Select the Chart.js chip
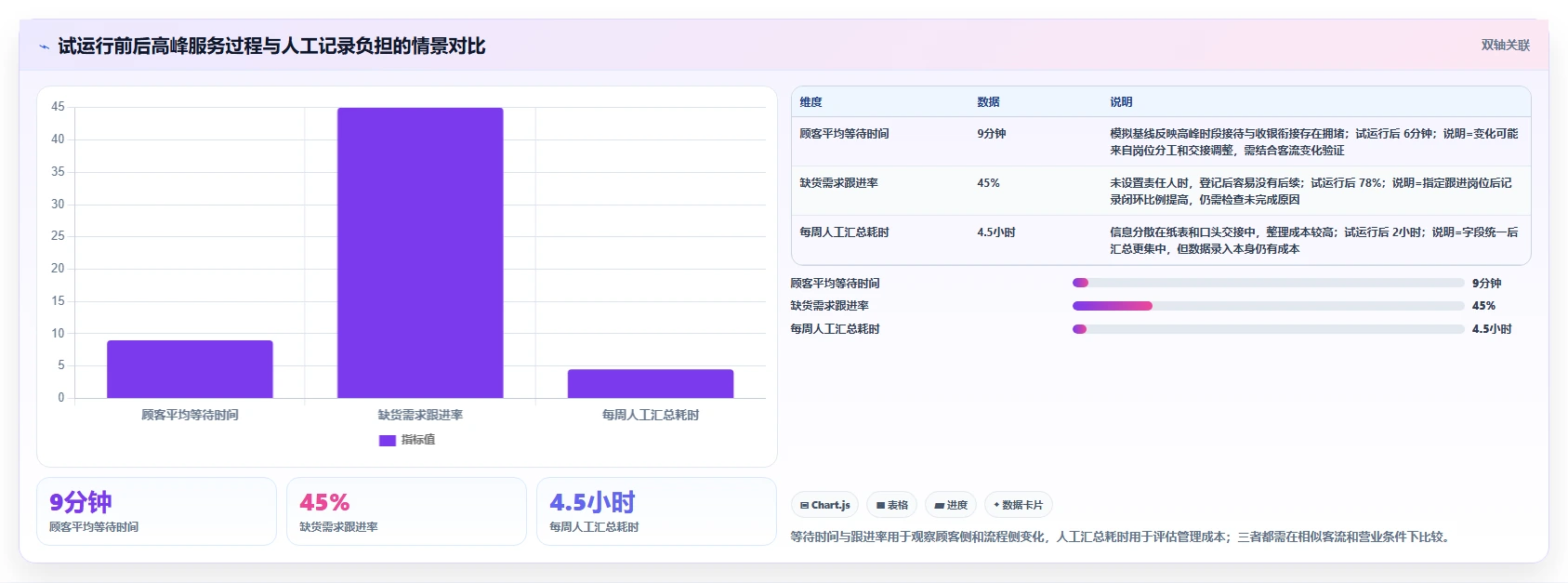Screen dimensions: 1568x583 (824, 505)
